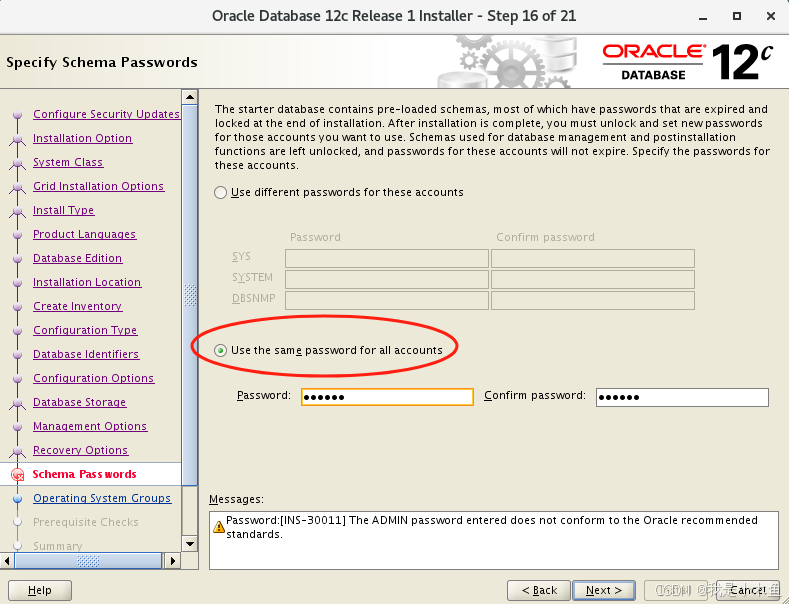The width and height of the screenshot is (789, 604).
Task: Click the Operating System Groups step bullet
Action: click(18, 499)
